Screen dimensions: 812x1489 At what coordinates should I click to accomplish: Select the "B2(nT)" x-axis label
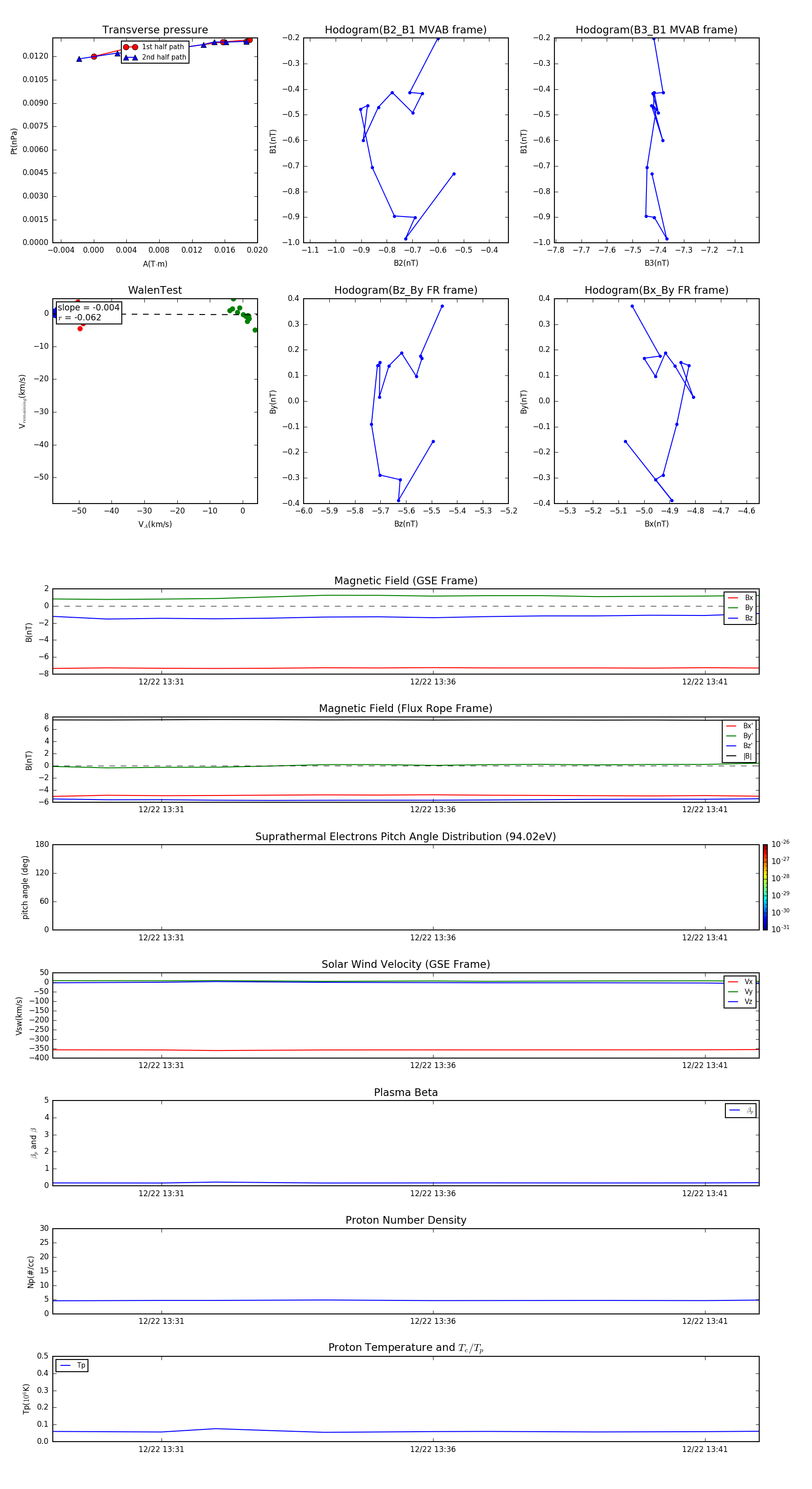pos(406,263)
